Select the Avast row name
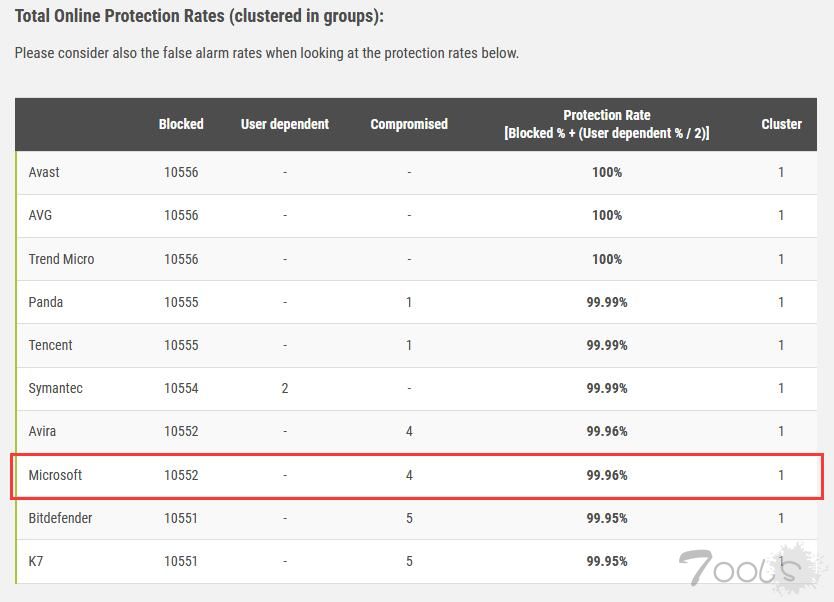This screenshot has height=602, width=834. point(44,172)
